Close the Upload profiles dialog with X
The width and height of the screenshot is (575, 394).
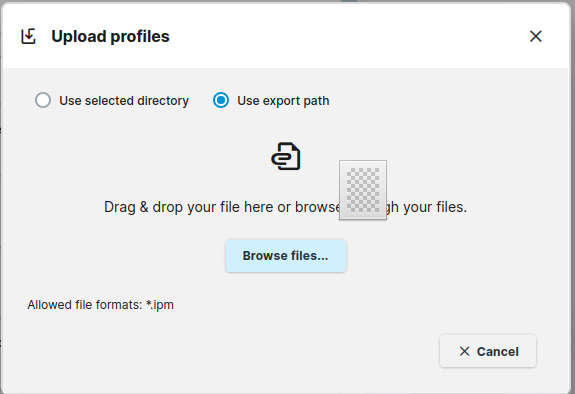(x=536, y=36)
